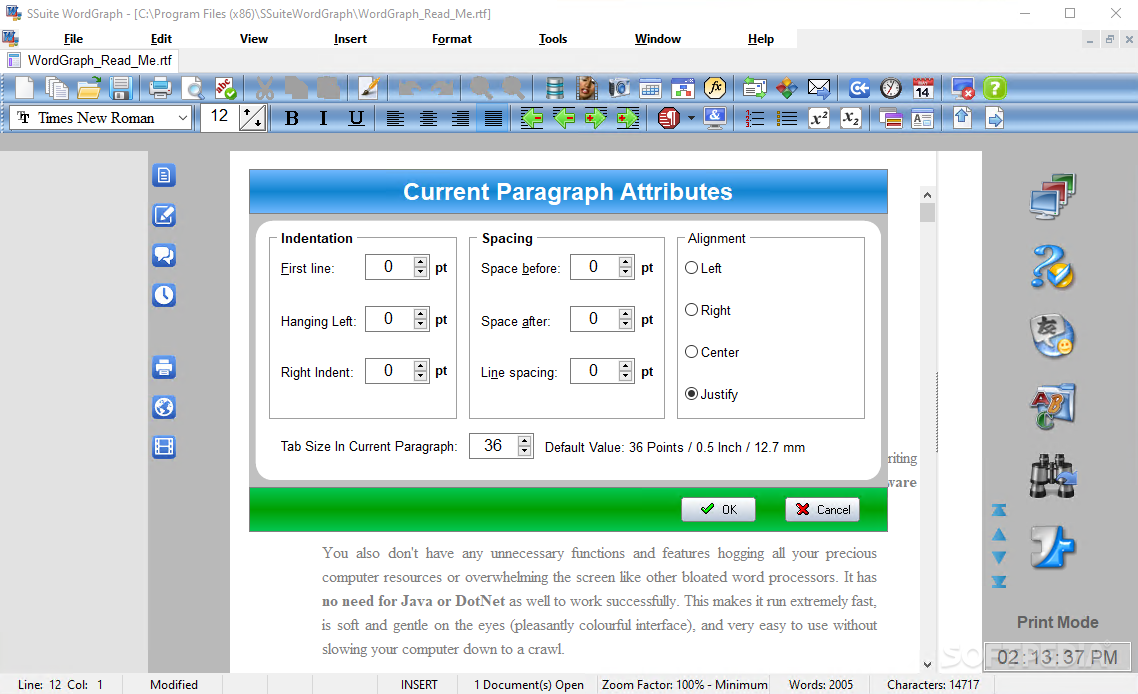
Task: Insert date with calendar 14 icon
Action: 922,89
